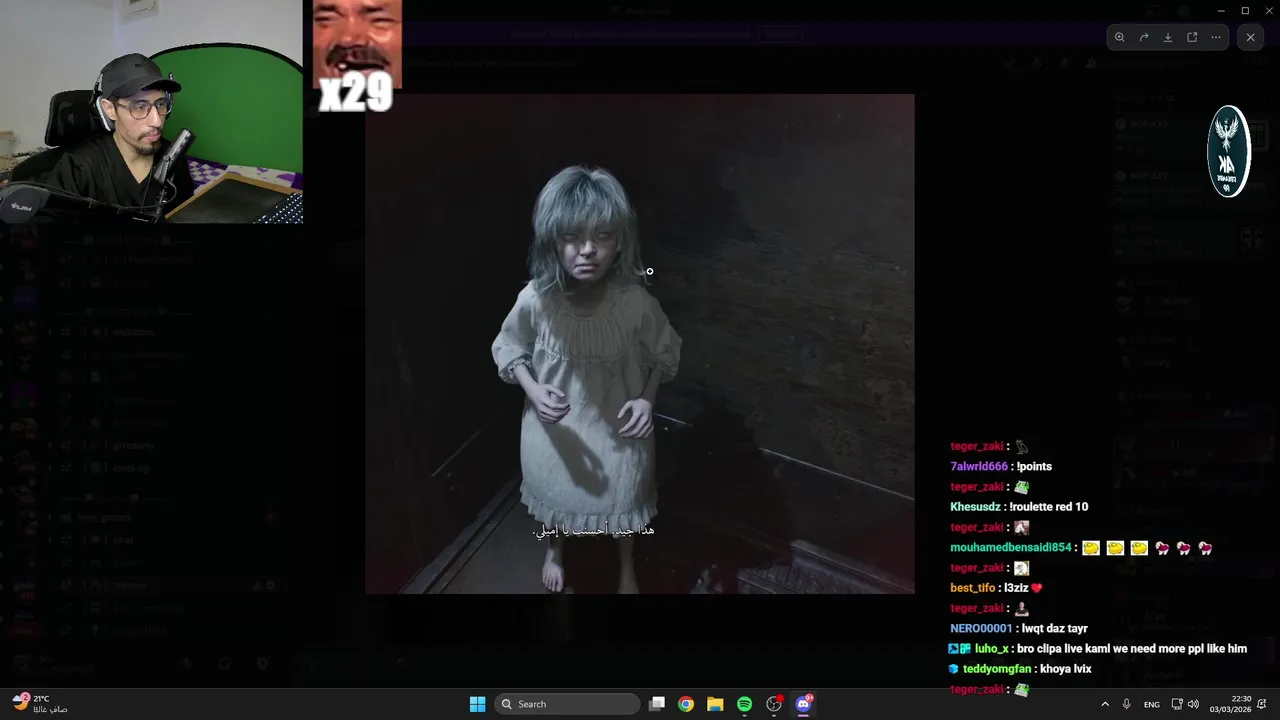Close the image viewer with the round X
This screenshot has height=720, width=1280.
(1250, 37)
